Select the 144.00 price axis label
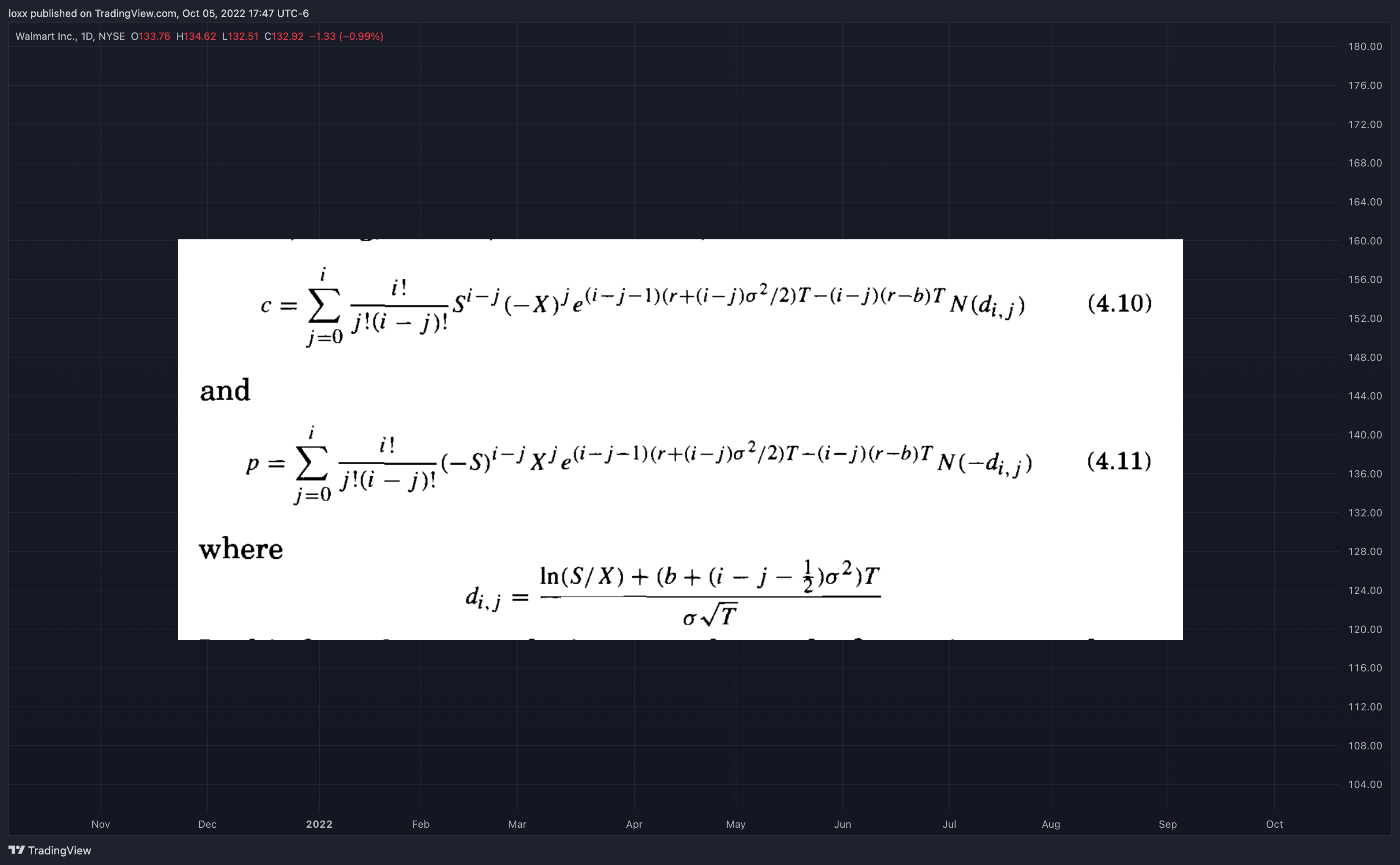This screenshot has width=1400, height=865. click(1364, 396)
